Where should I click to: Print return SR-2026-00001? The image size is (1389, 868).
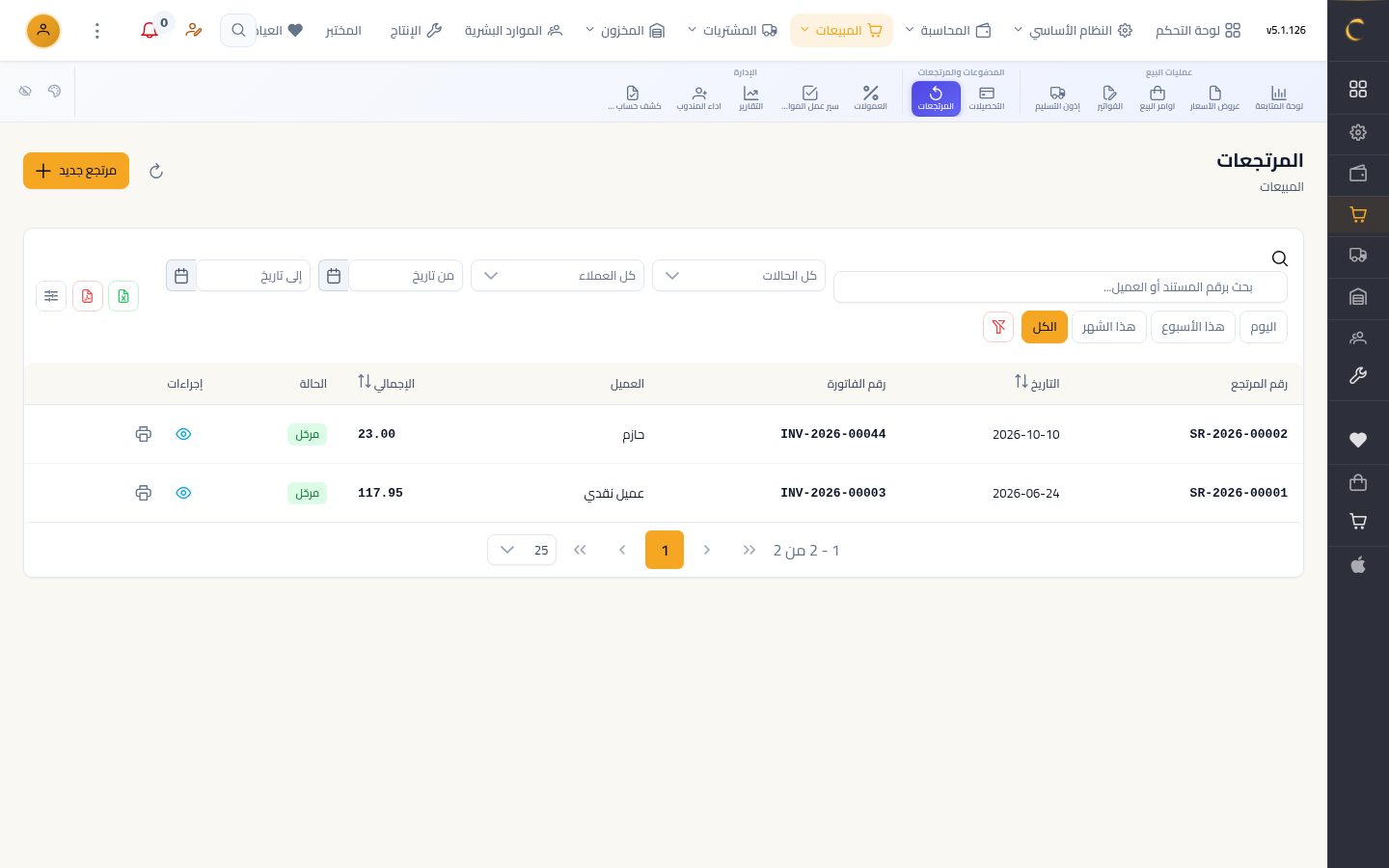click(x=144, y=493)
